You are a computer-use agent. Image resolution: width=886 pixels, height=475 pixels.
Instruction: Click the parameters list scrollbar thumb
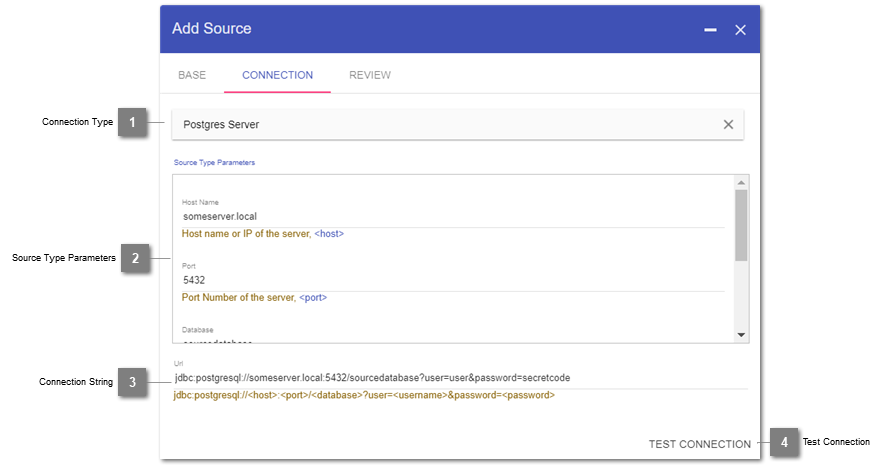[x=741, y=225]
